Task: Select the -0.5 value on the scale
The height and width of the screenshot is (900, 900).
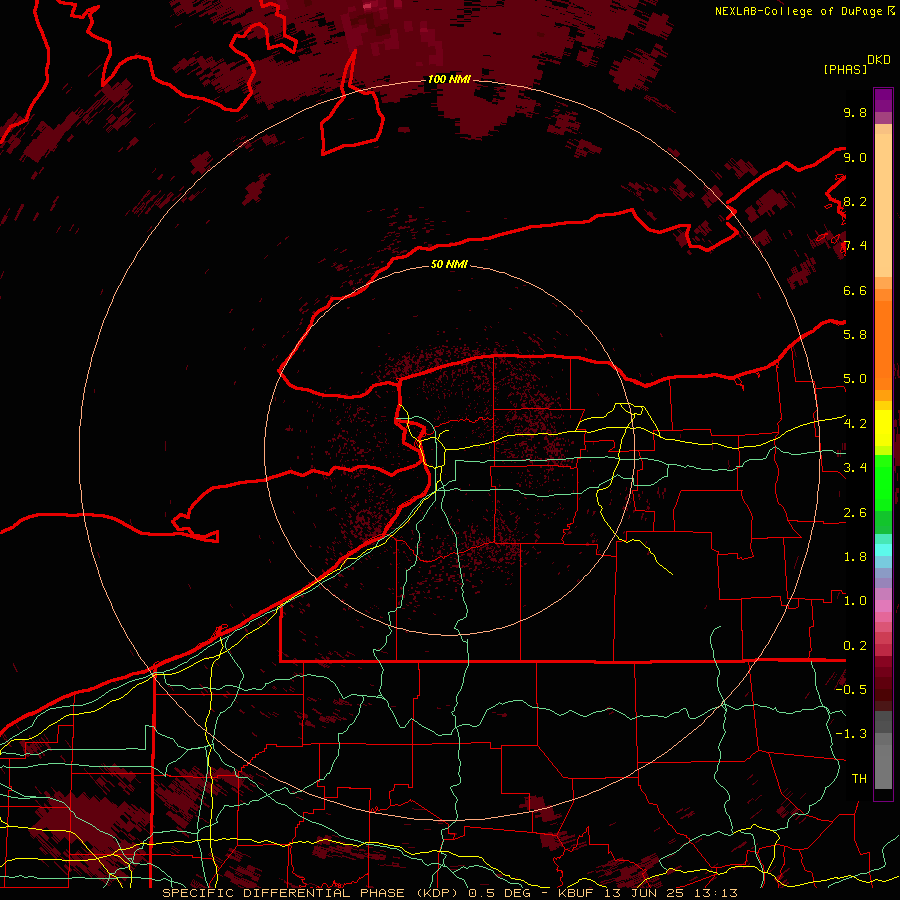Action: pos(851,690)
